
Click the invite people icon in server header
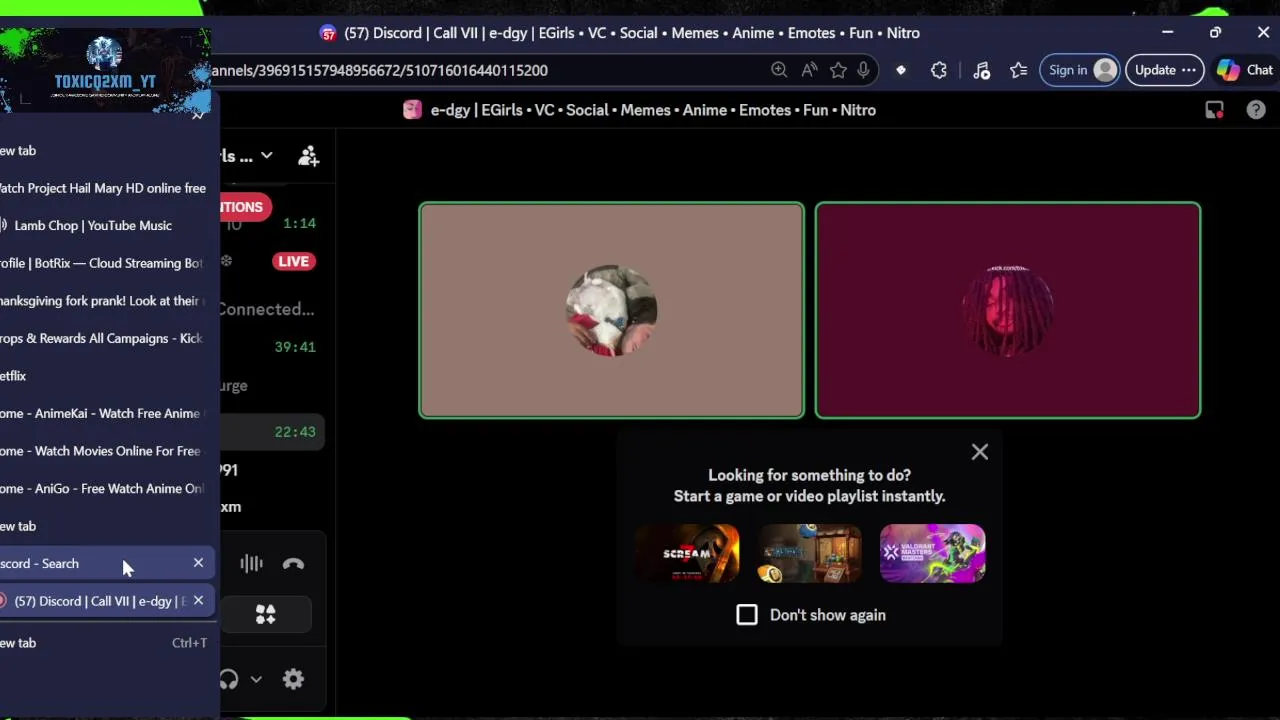click(x=309, y=156)
